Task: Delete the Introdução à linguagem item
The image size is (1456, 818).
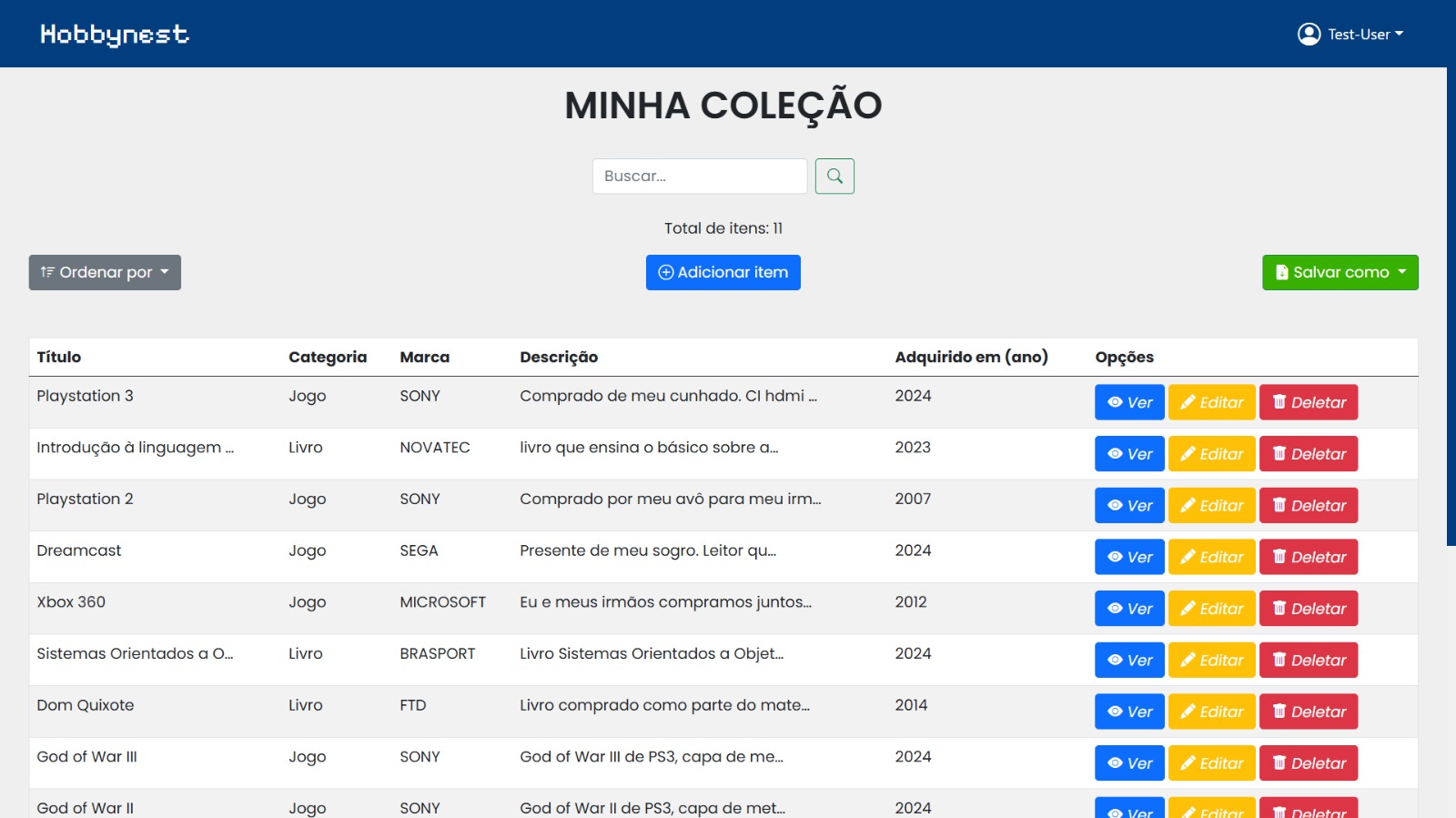Action: tap(1309, 454)
